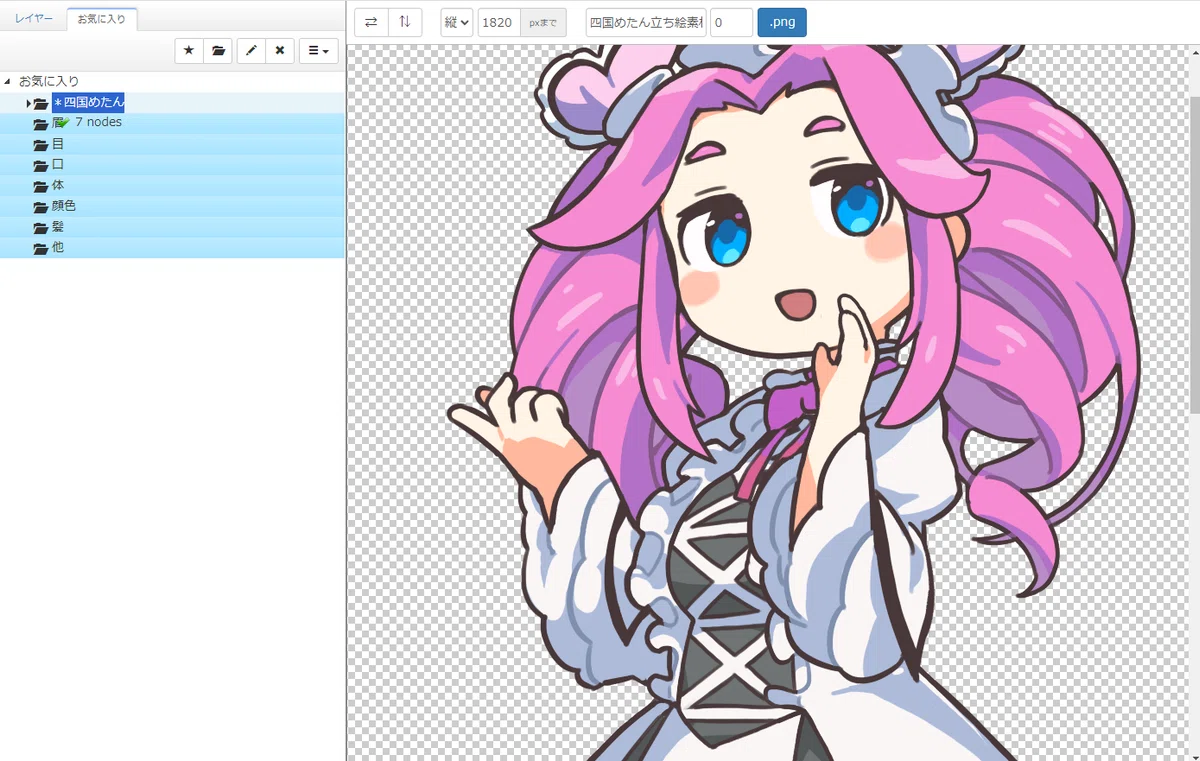Screen dimensions: 1200x761
Task: Open the hamburger list menu dropdown
Action: pos(319,50)
